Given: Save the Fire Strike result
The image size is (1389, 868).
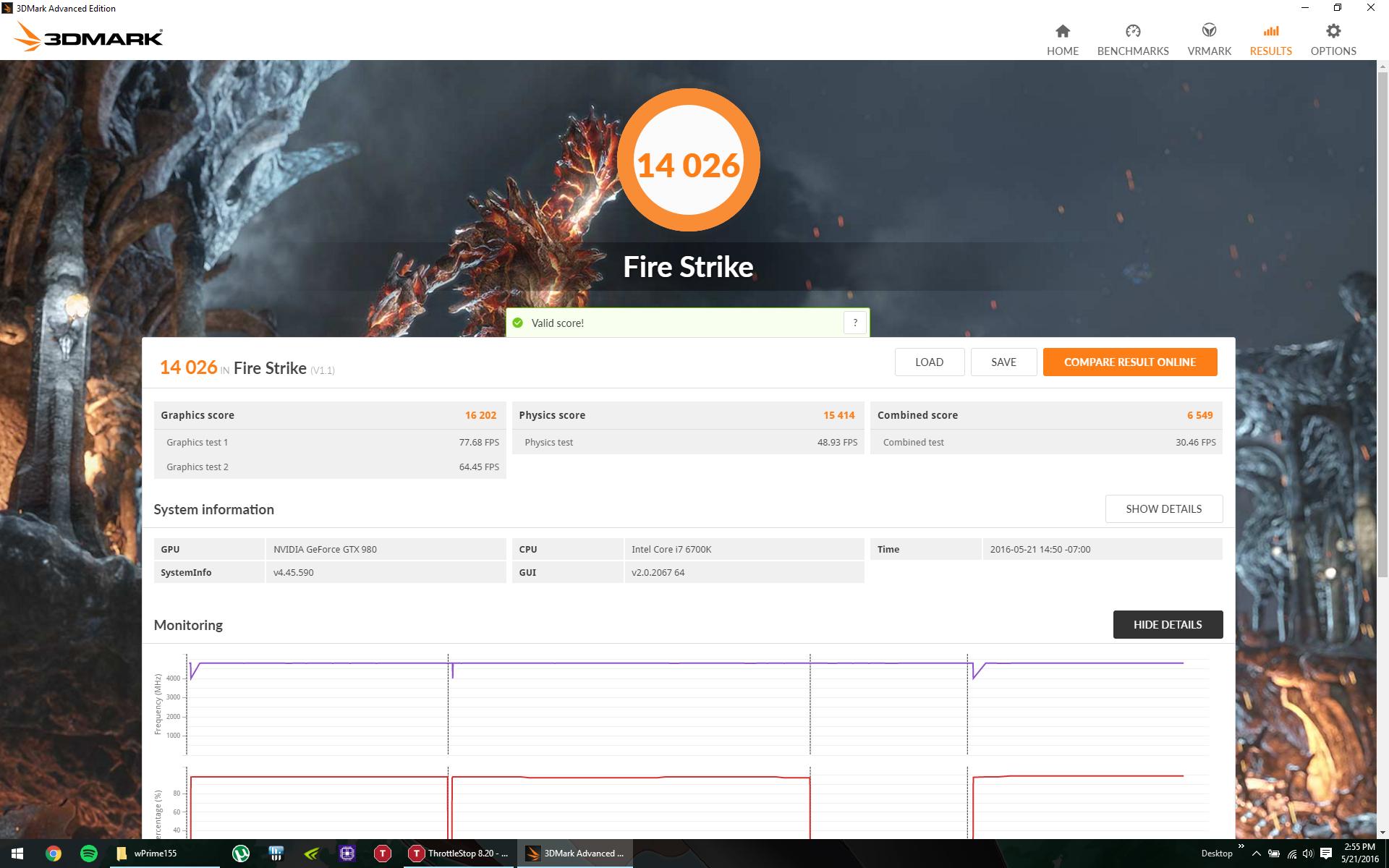Looking at the screenshot, I should (x=1003, y=362).
